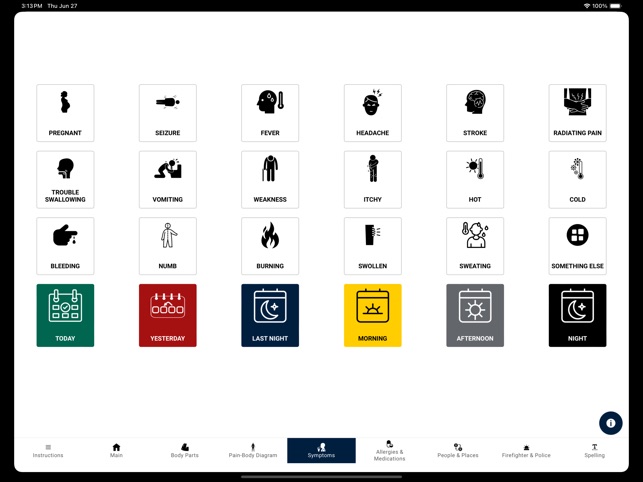643x482 pixels.
Task: Select the yellow Morning tile
Action: 373,315
